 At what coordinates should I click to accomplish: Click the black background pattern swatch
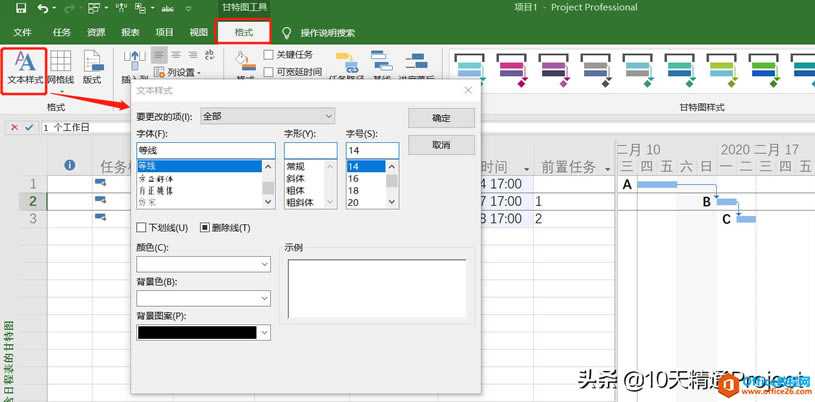(197, 333)
